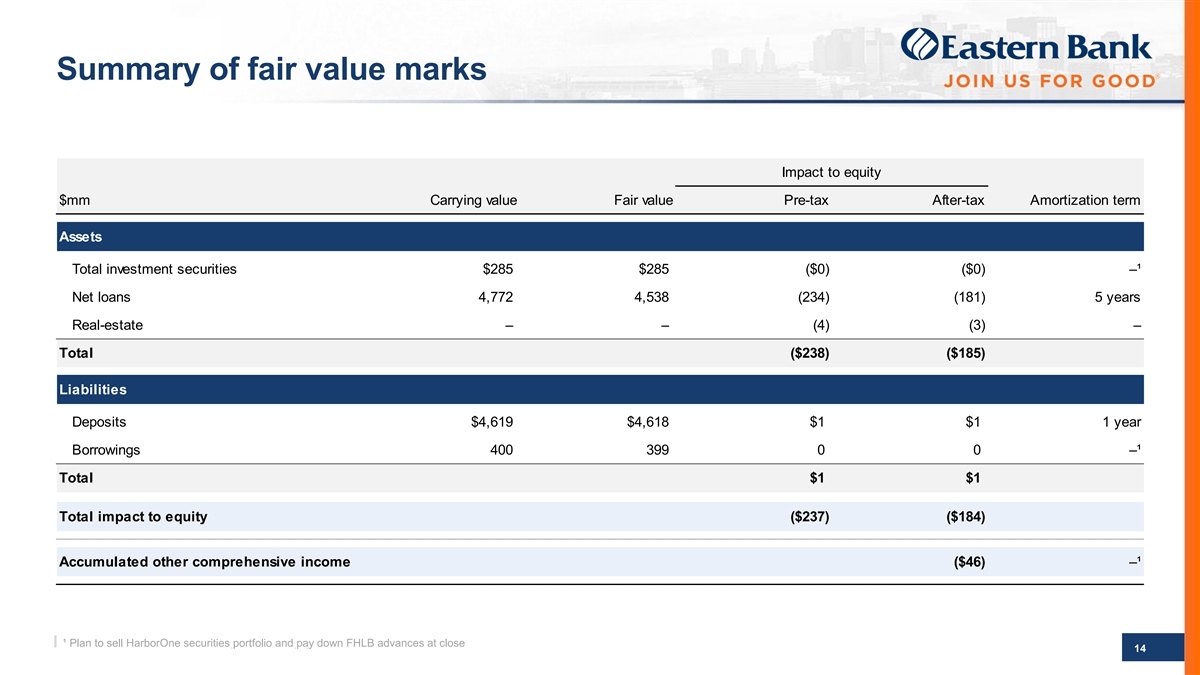
Task: Select the "Summary of fair value marks" title
Action: 272,69
